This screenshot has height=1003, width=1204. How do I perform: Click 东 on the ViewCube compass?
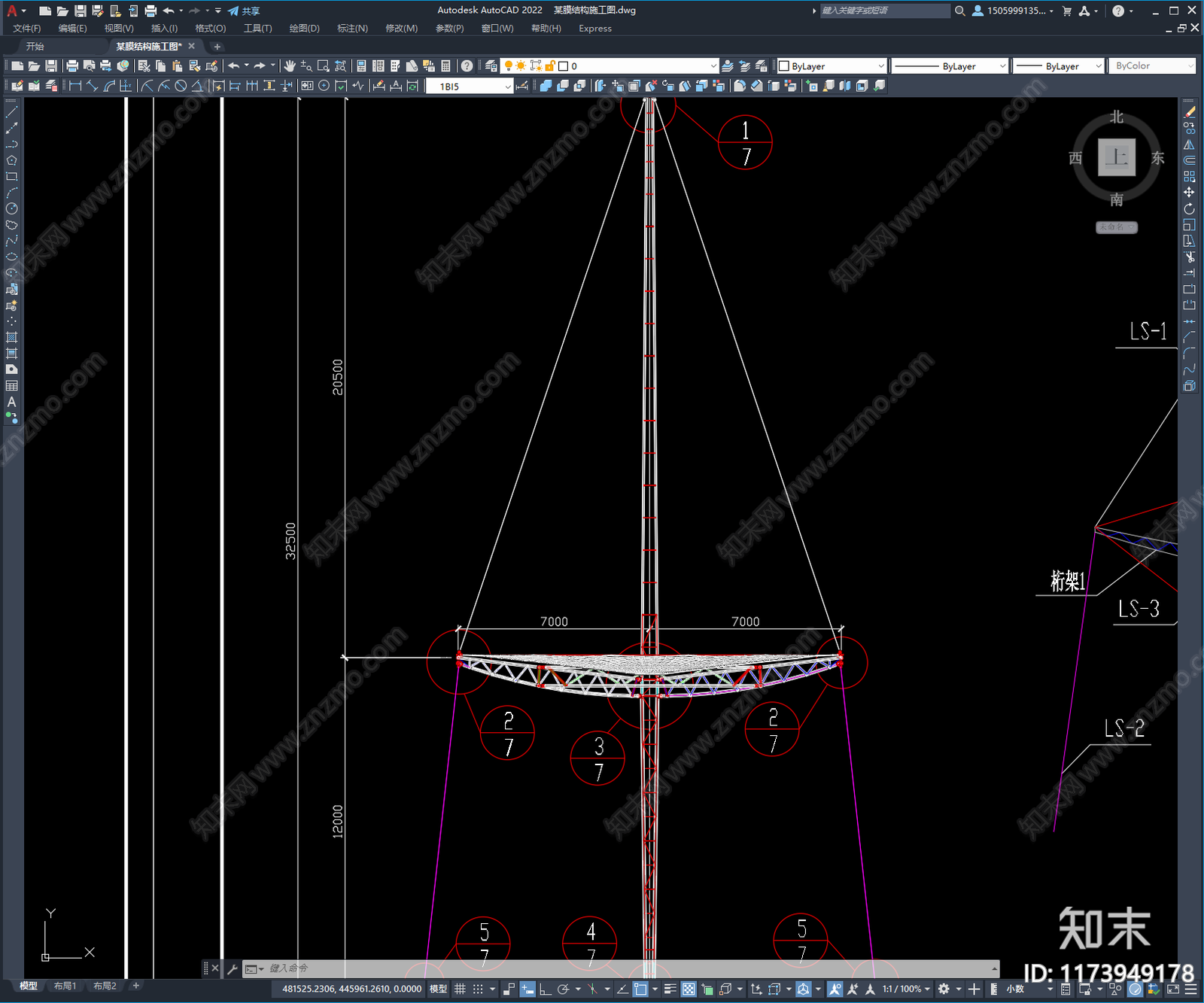[1157, 158]
